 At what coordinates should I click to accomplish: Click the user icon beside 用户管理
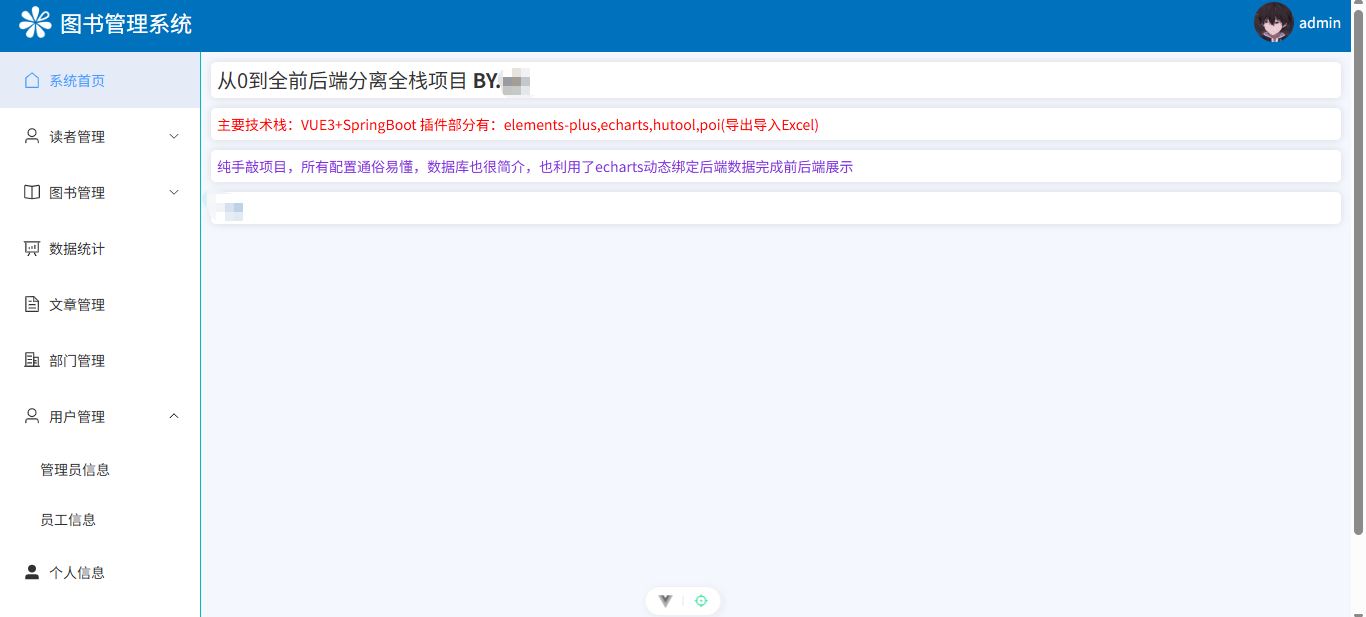coord(32,416)
